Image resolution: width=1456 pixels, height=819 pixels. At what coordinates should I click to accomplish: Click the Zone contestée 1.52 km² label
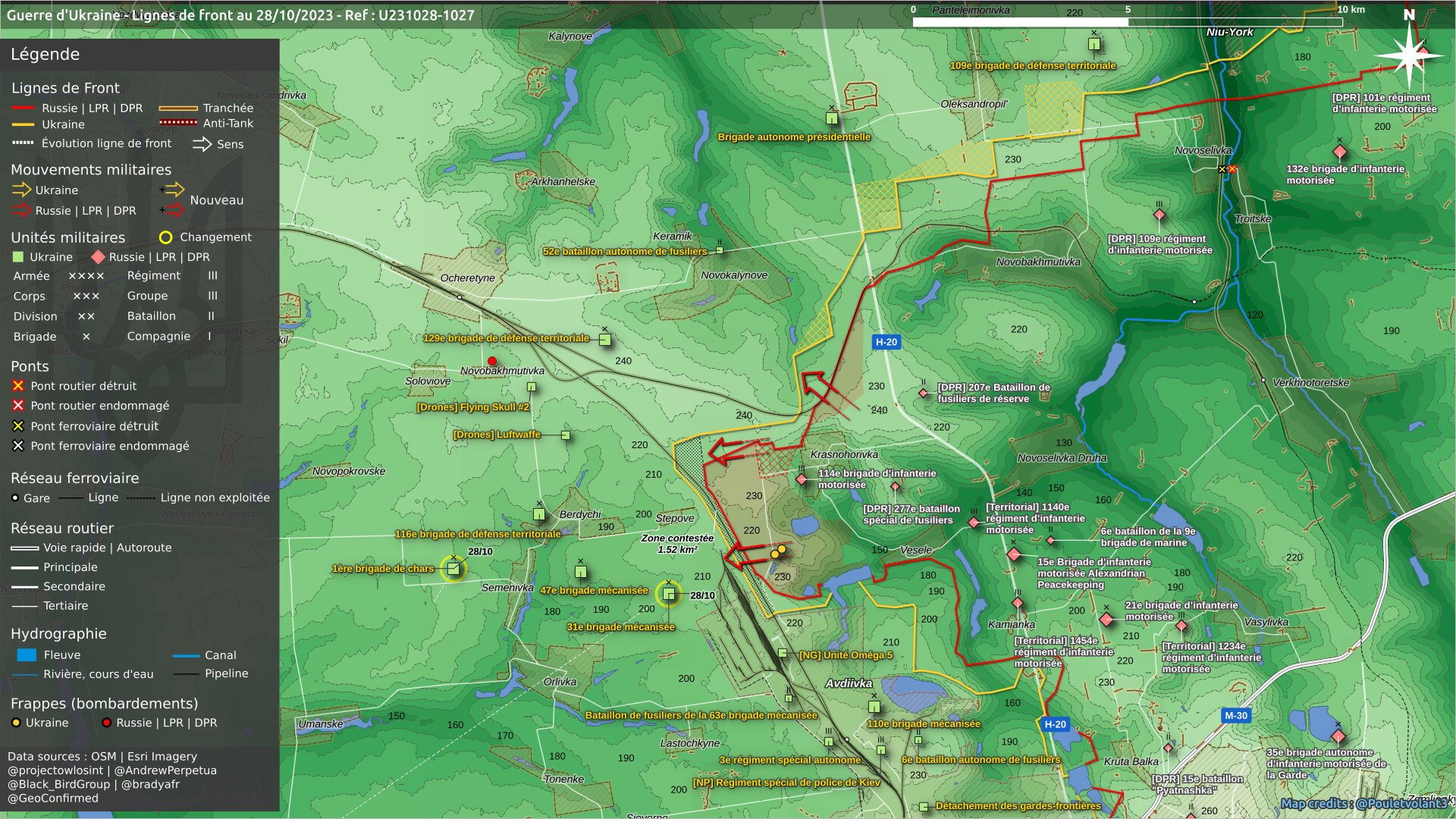pyautogui.click(x=677, y=544)
